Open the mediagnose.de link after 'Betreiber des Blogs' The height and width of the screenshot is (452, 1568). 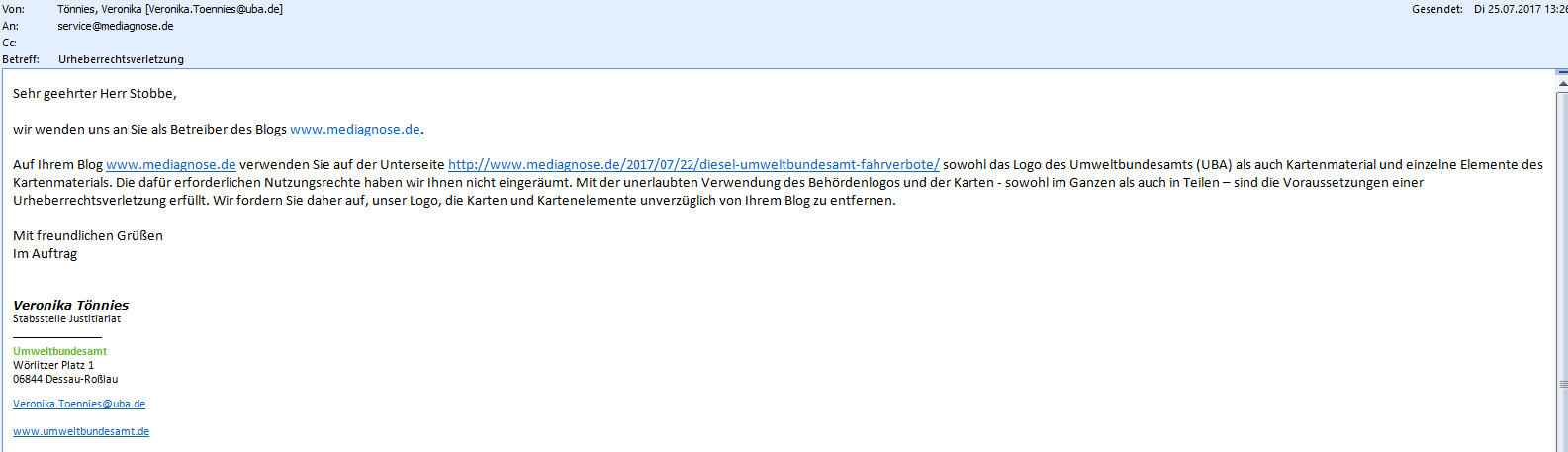pos(354,130)
